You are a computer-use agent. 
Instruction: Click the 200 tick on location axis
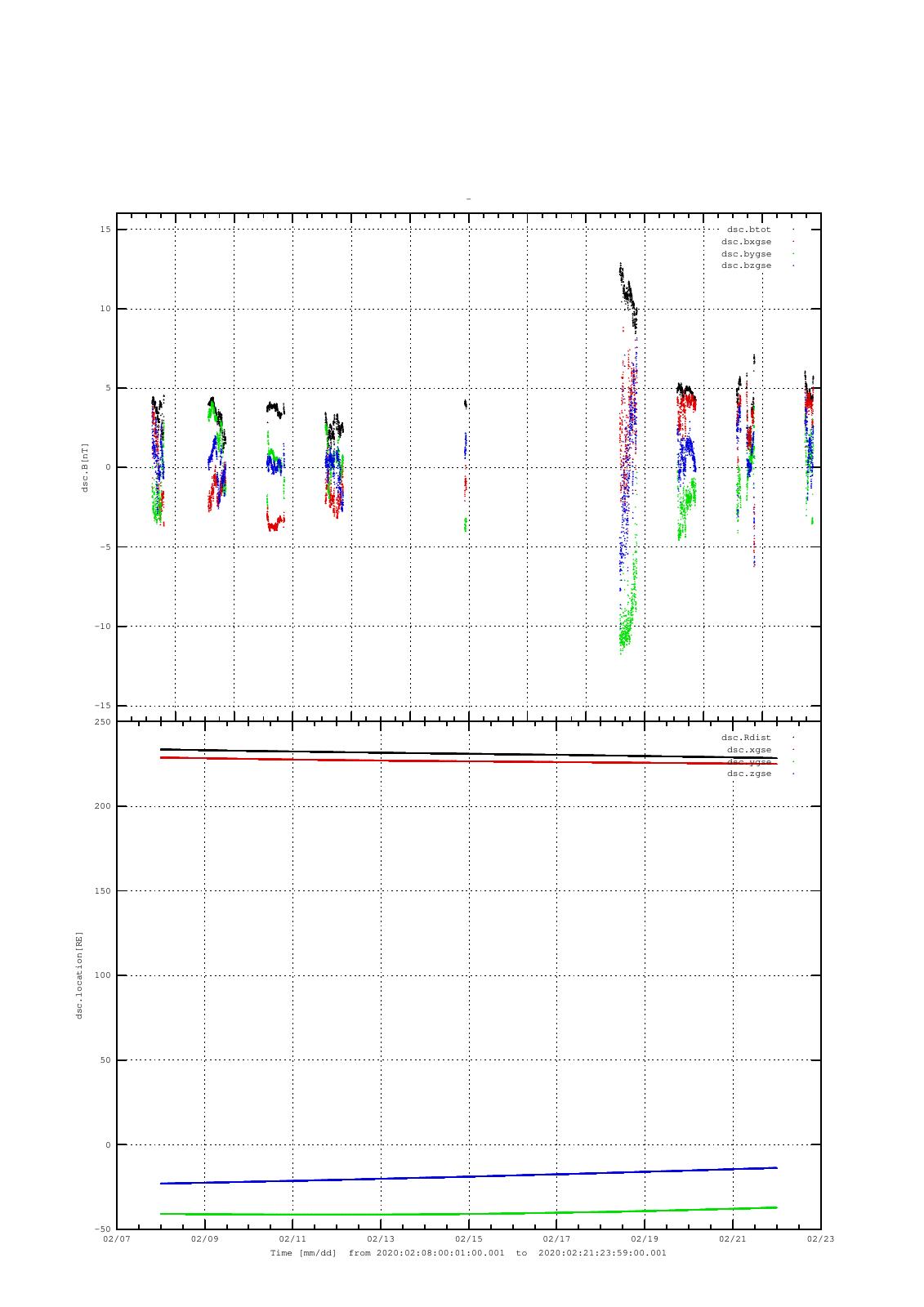(102, 806)
